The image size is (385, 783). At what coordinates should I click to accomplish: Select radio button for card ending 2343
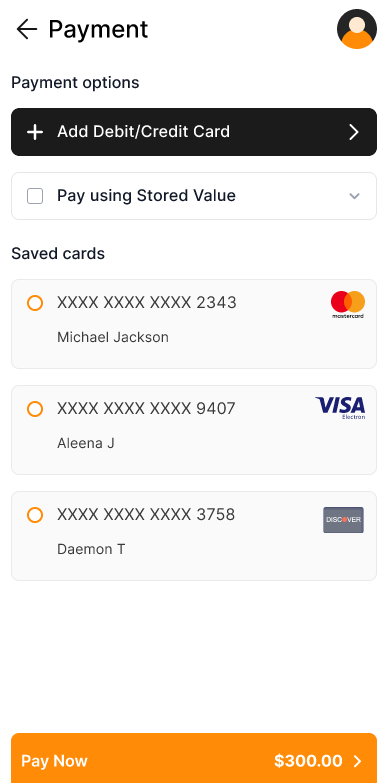35,303
